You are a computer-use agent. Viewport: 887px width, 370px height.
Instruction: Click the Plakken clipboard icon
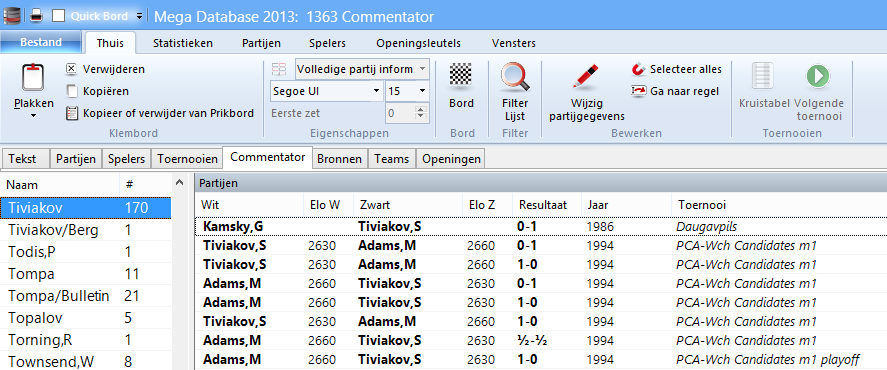pyautogui.click(x=33, y=78)
